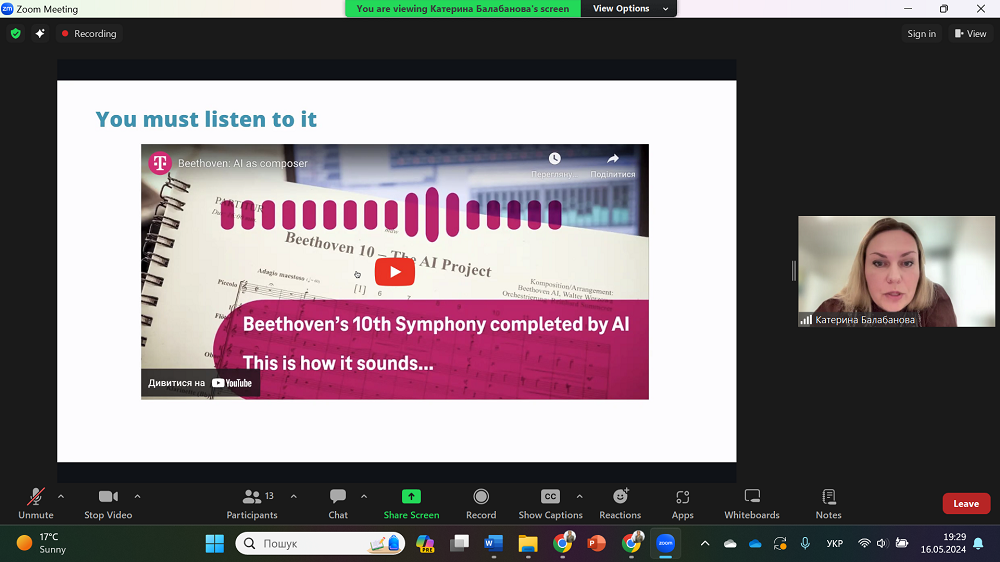This screenshot has width=1000, height=562.
Task: Play the Beethoven YouTube video
Action: point(395,272)
